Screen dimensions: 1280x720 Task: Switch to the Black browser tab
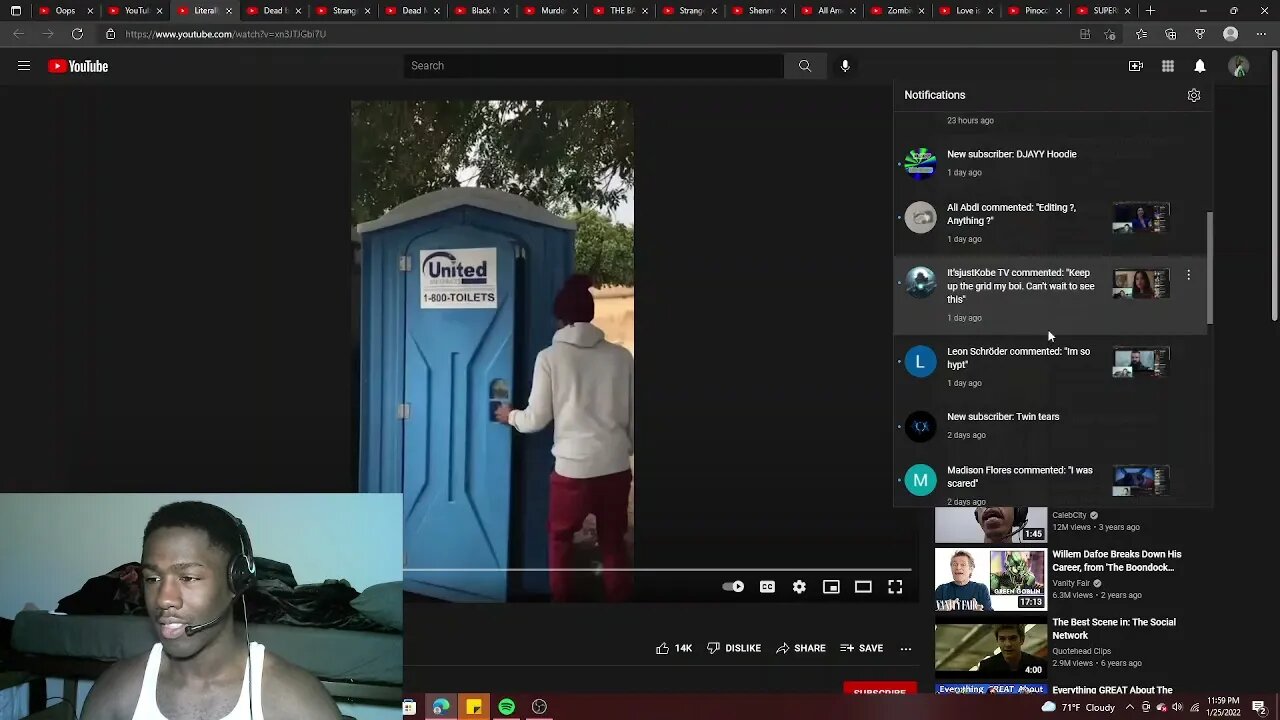click(480, 11)
